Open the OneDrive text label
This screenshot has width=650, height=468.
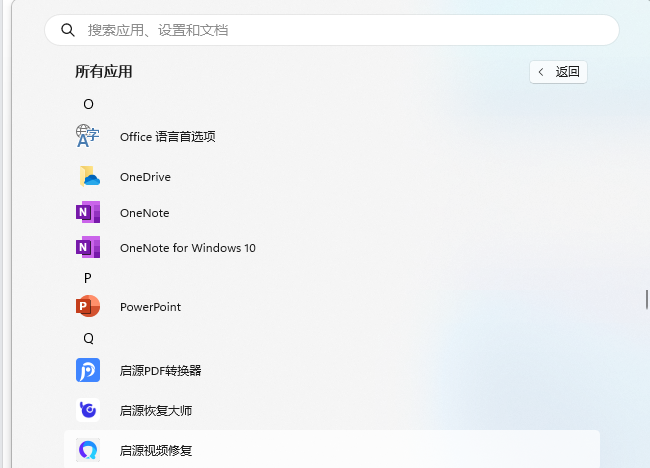[145, 177]
